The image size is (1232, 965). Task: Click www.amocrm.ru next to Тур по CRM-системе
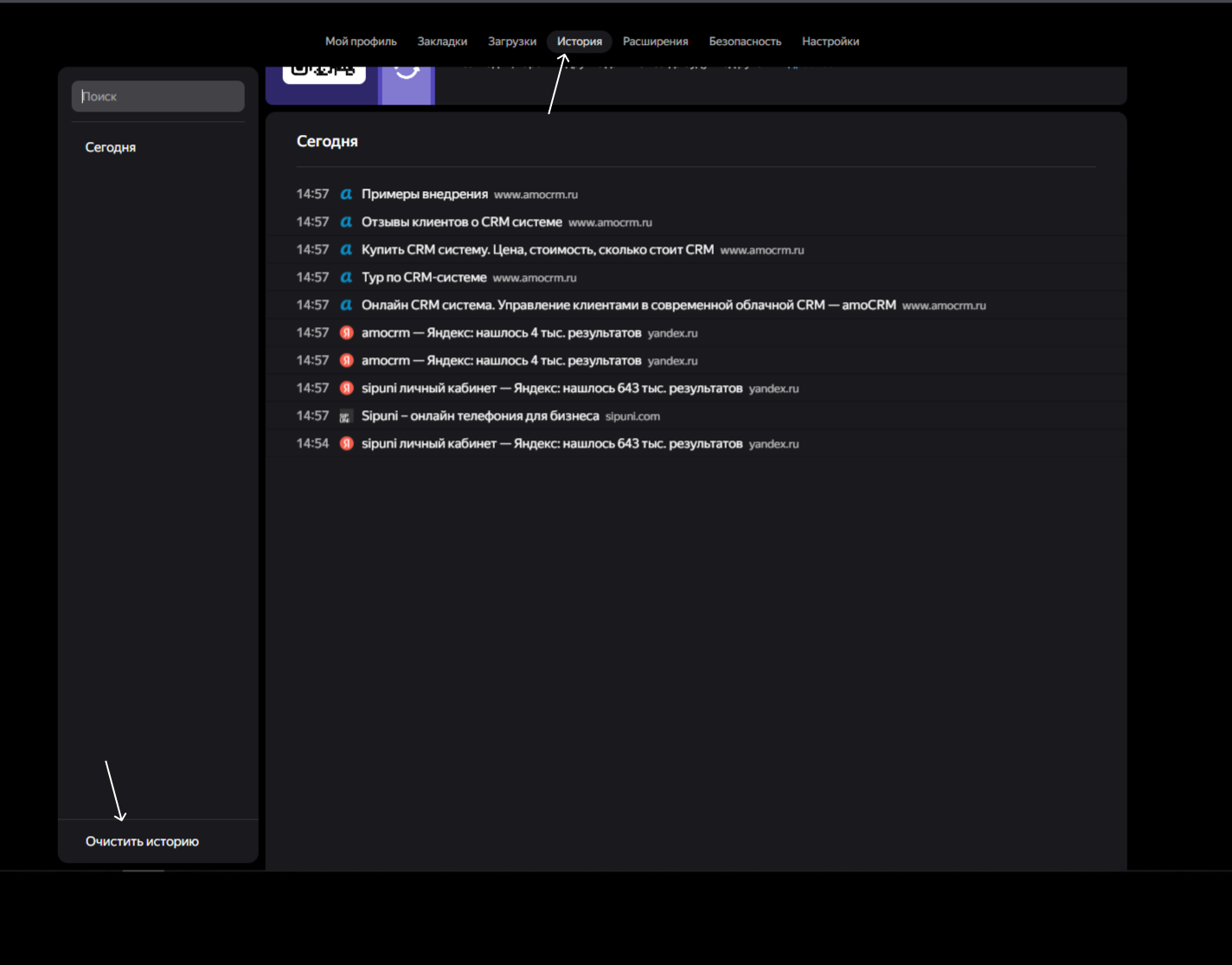point(535,278)
